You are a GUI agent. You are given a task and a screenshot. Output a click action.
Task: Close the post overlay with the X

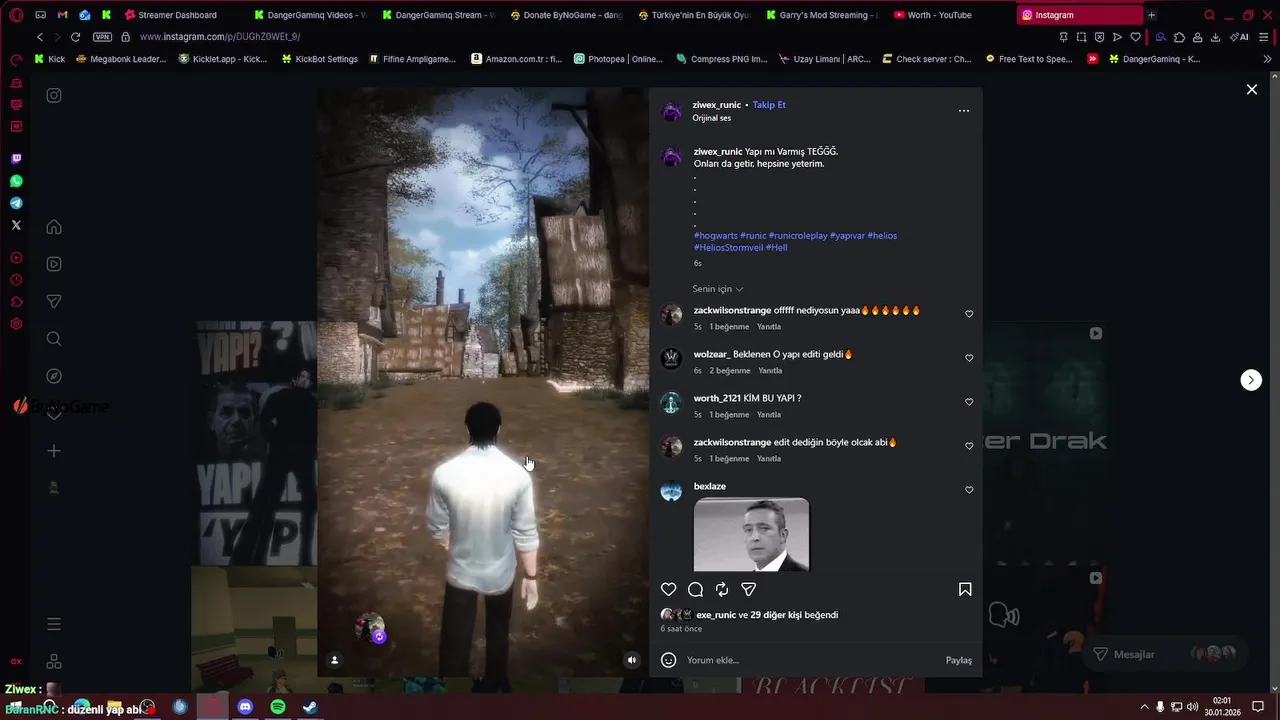point(1251,89)
